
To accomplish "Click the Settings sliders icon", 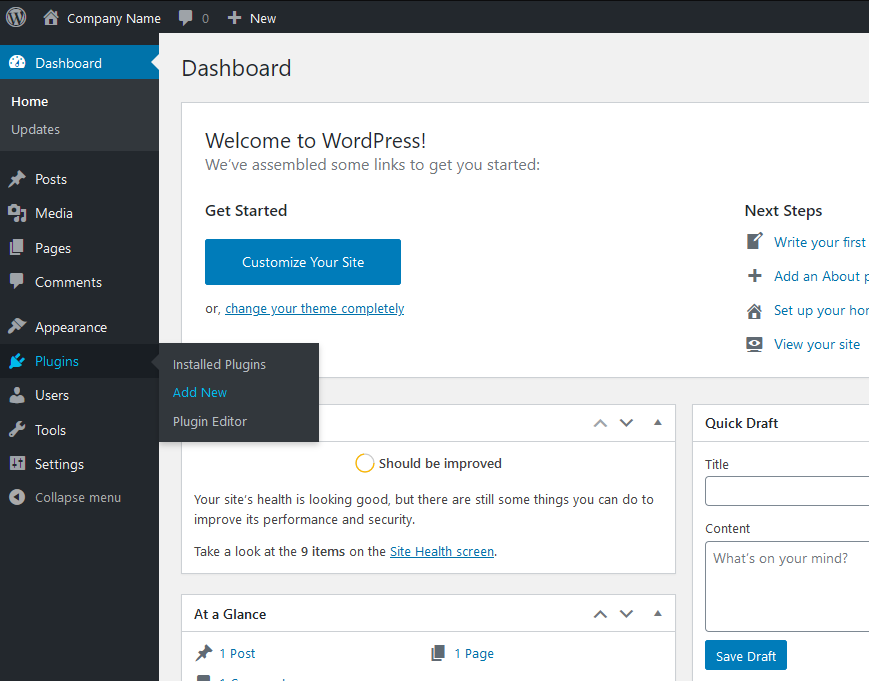I will [x=17, y=463].
